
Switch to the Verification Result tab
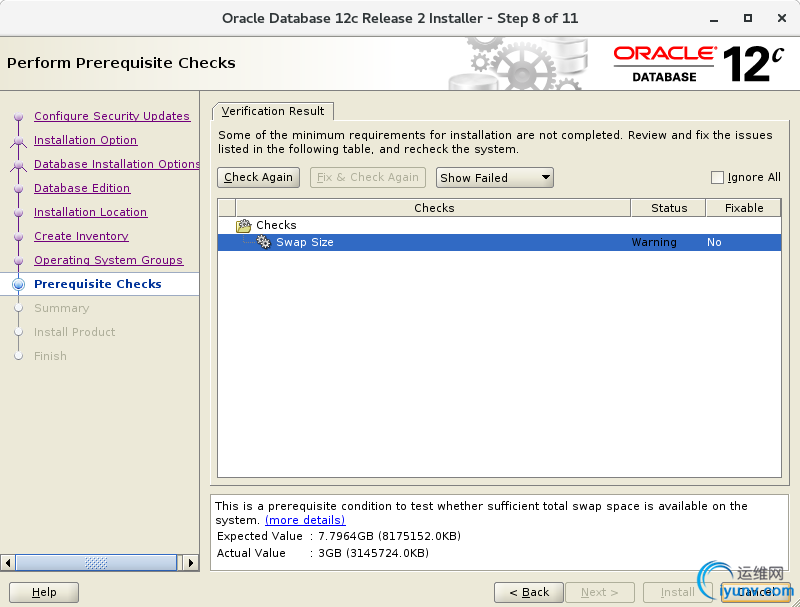click(x=273, y=111)
